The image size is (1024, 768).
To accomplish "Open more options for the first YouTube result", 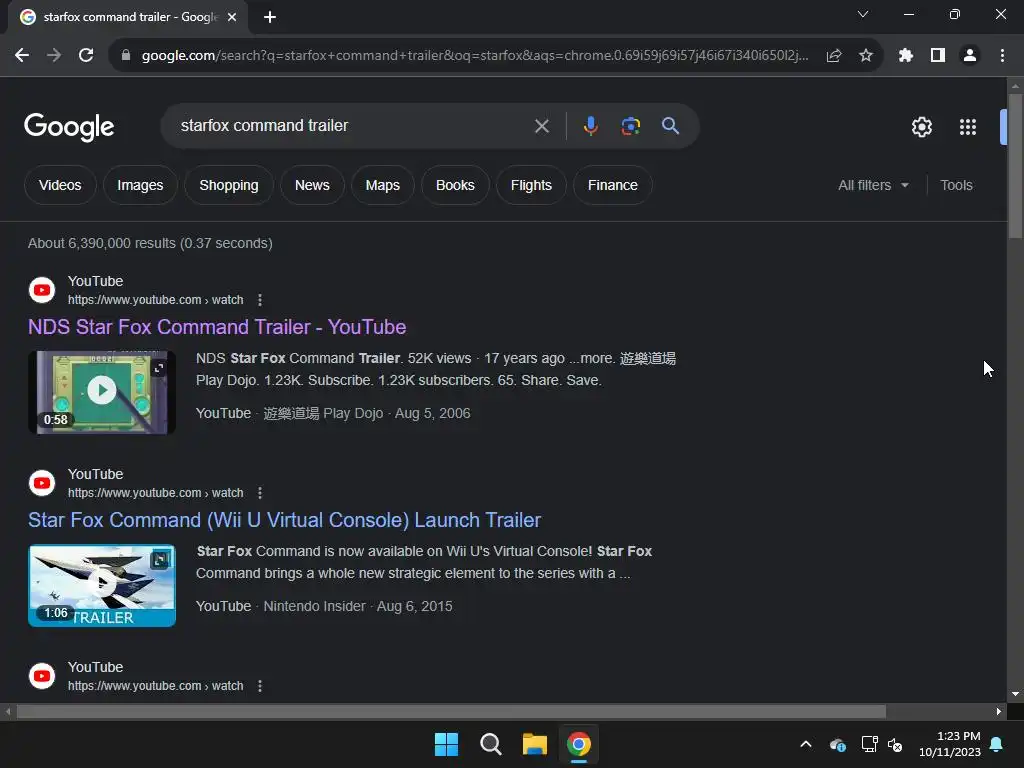I will click(x=260, y=300).
